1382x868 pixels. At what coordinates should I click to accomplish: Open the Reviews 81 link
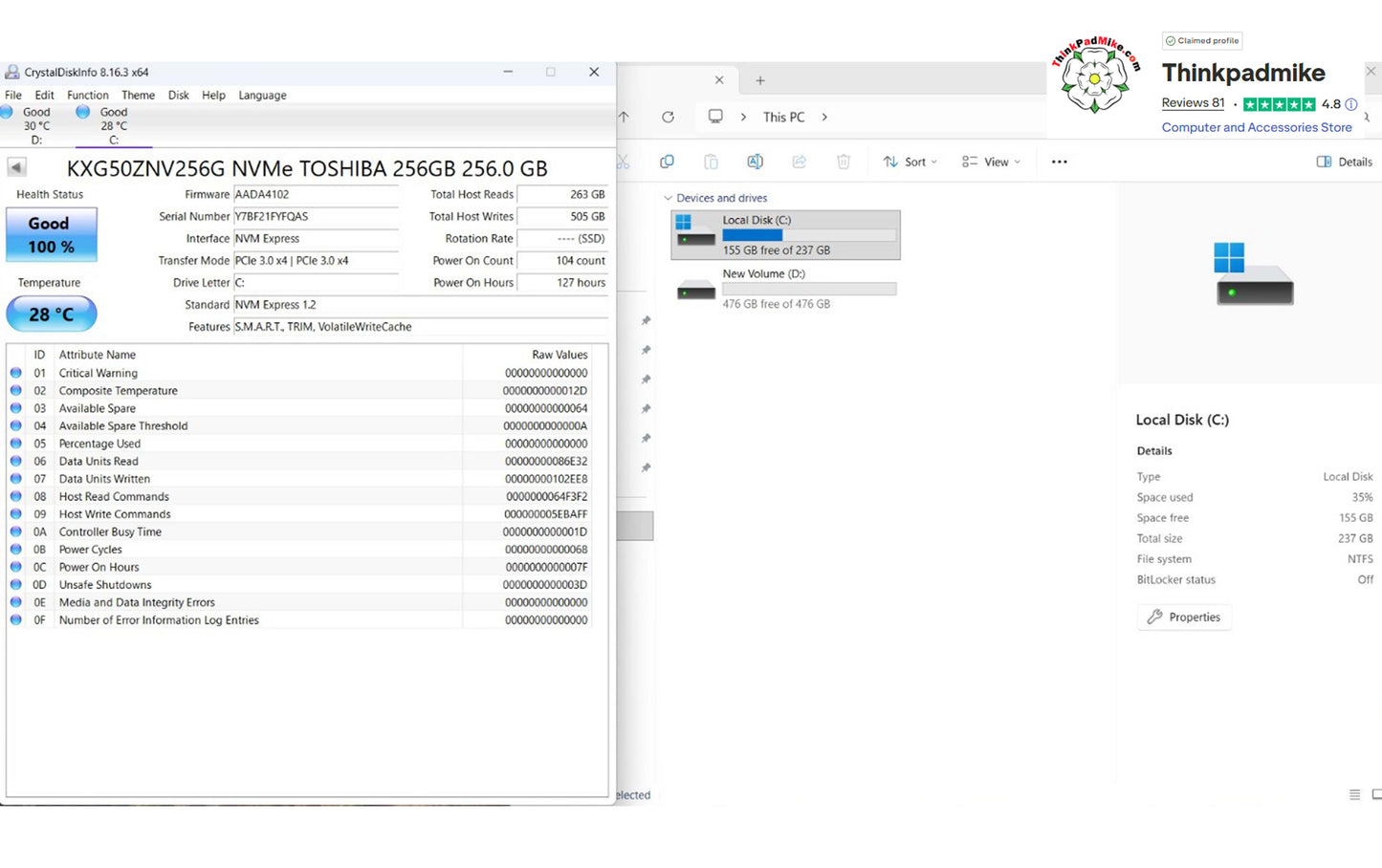point(1193,103)
